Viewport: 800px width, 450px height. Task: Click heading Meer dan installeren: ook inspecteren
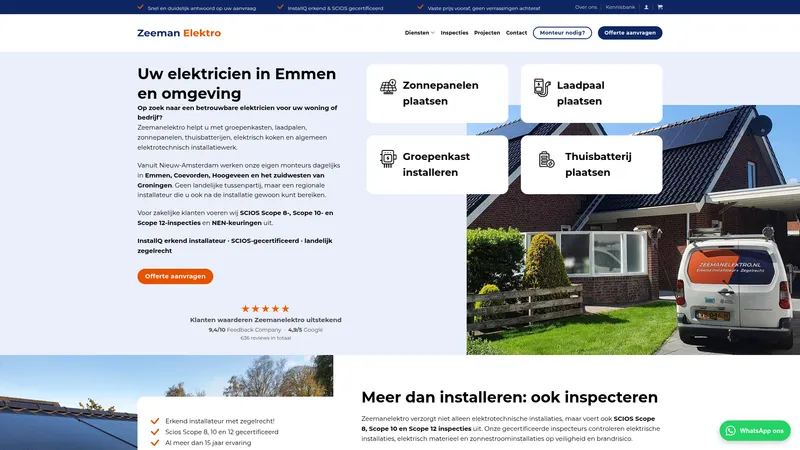[x=509, y=397]
